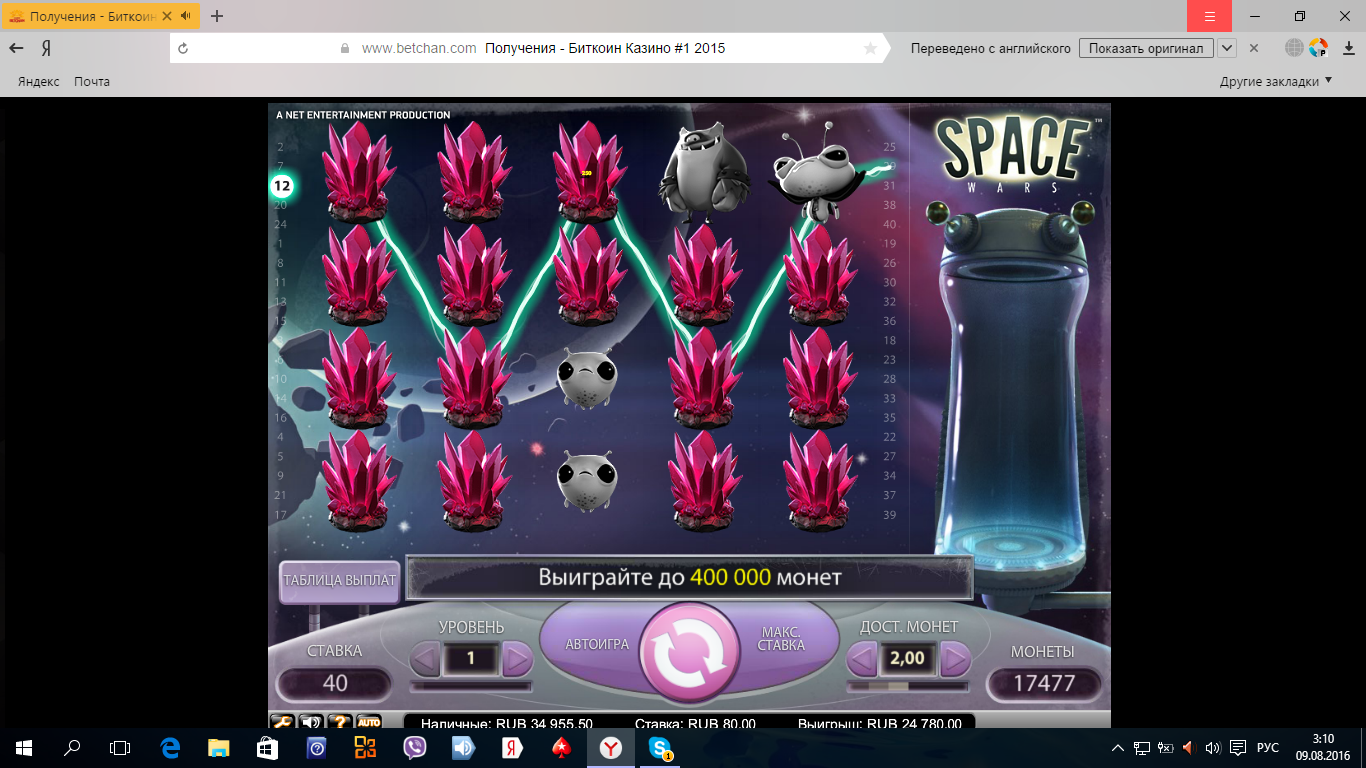Viewport: 1366px width, 768px height.
Task: Open Yandex home via Я button
Action: 46,48
